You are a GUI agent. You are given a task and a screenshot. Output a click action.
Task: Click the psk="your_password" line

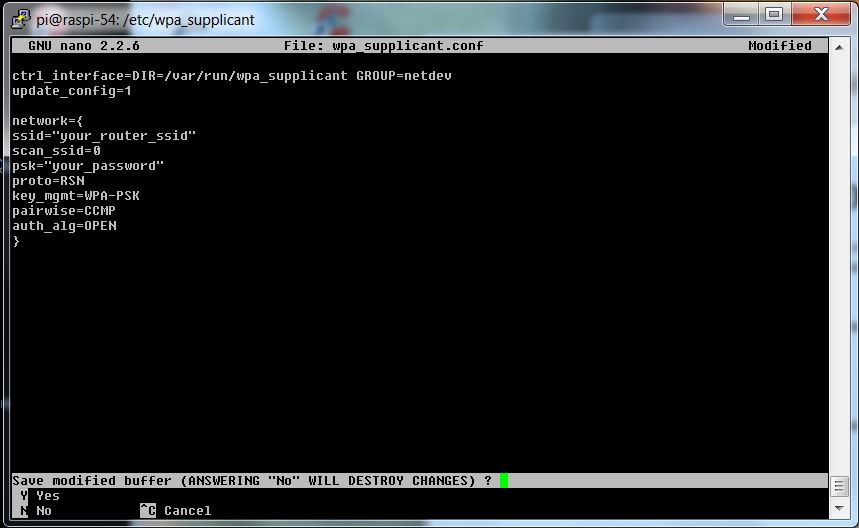[x=88, y=166]
